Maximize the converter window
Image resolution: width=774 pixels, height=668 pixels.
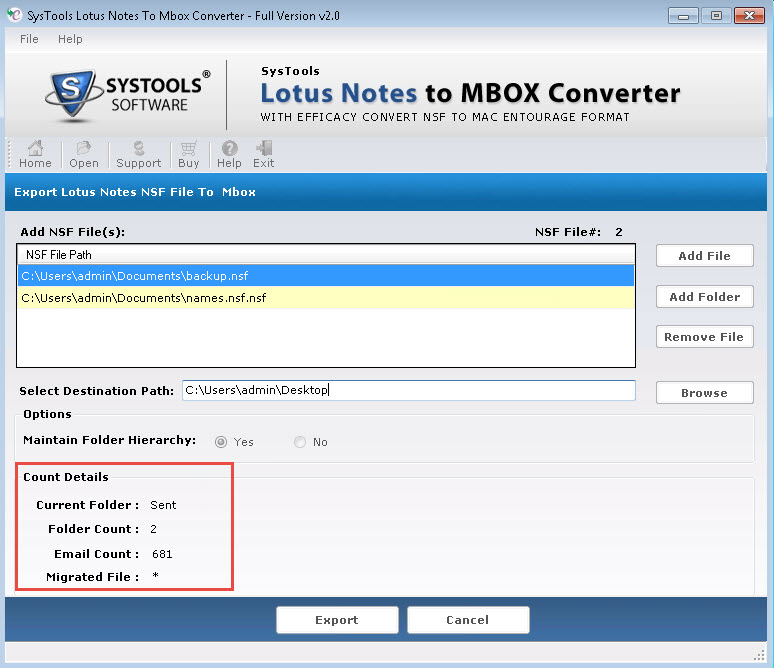[x=716, y=16]
